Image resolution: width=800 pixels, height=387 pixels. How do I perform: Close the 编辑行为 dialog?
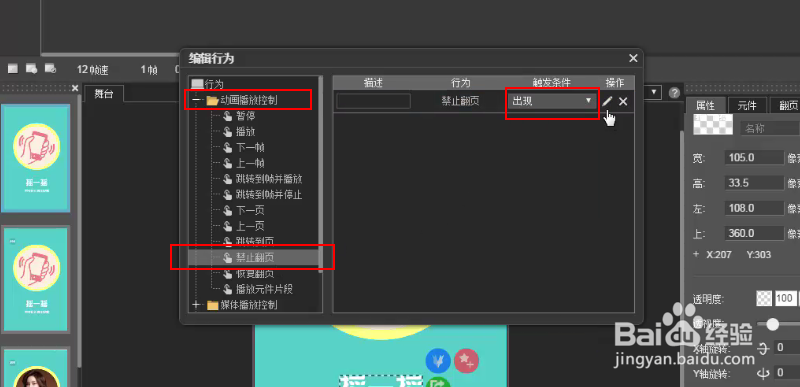[633, 58]
